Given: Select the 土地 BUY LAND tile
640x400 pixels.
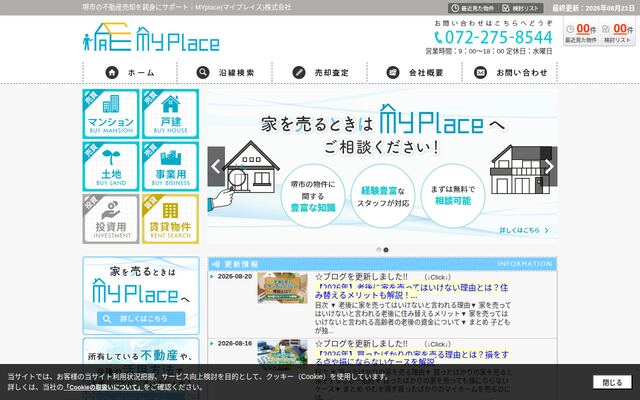Looking at the screenshot, I should pos(111,167).
